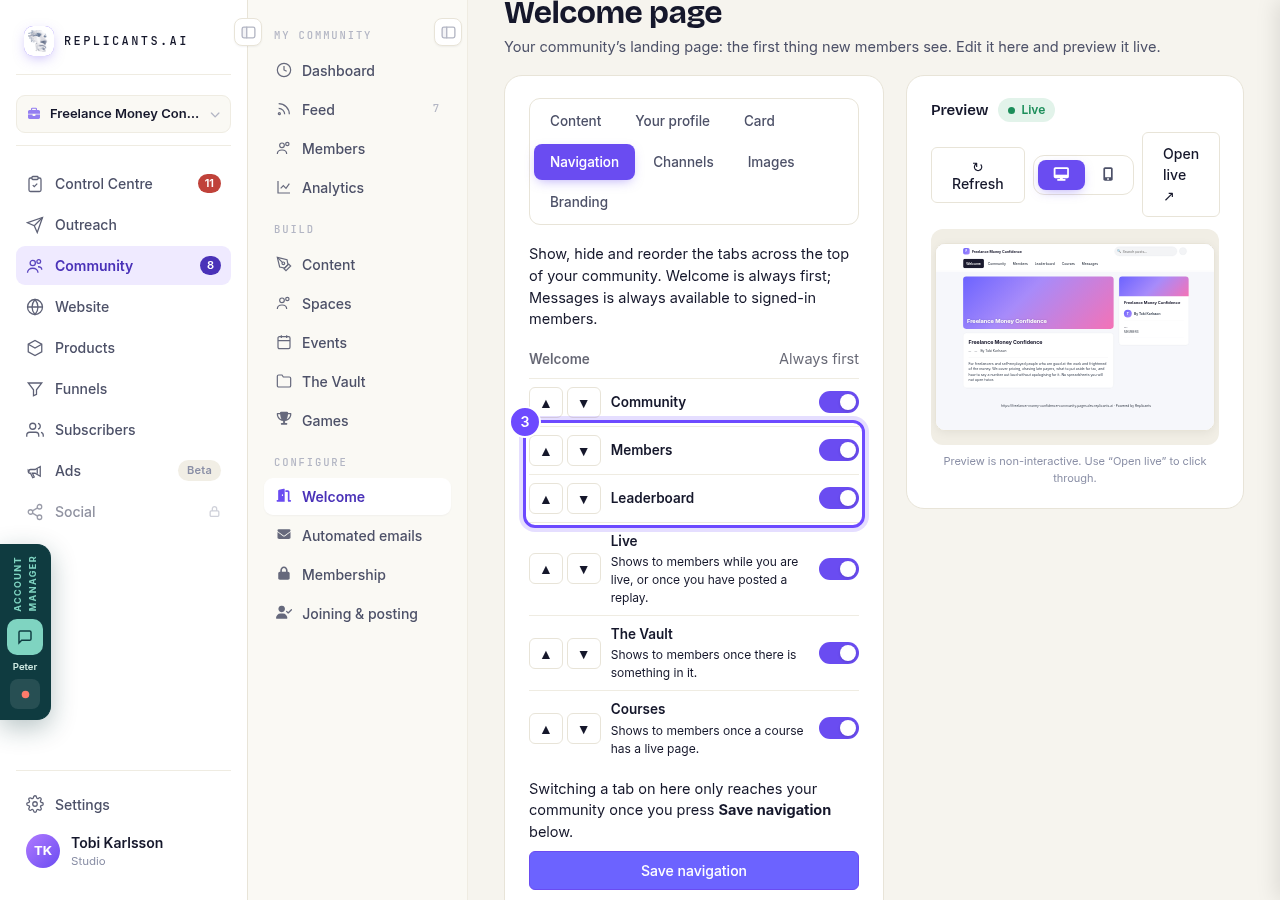Click the Outreach paper plane icon
This screenshot has height=900, width=1280.
[x=35, y=225]
